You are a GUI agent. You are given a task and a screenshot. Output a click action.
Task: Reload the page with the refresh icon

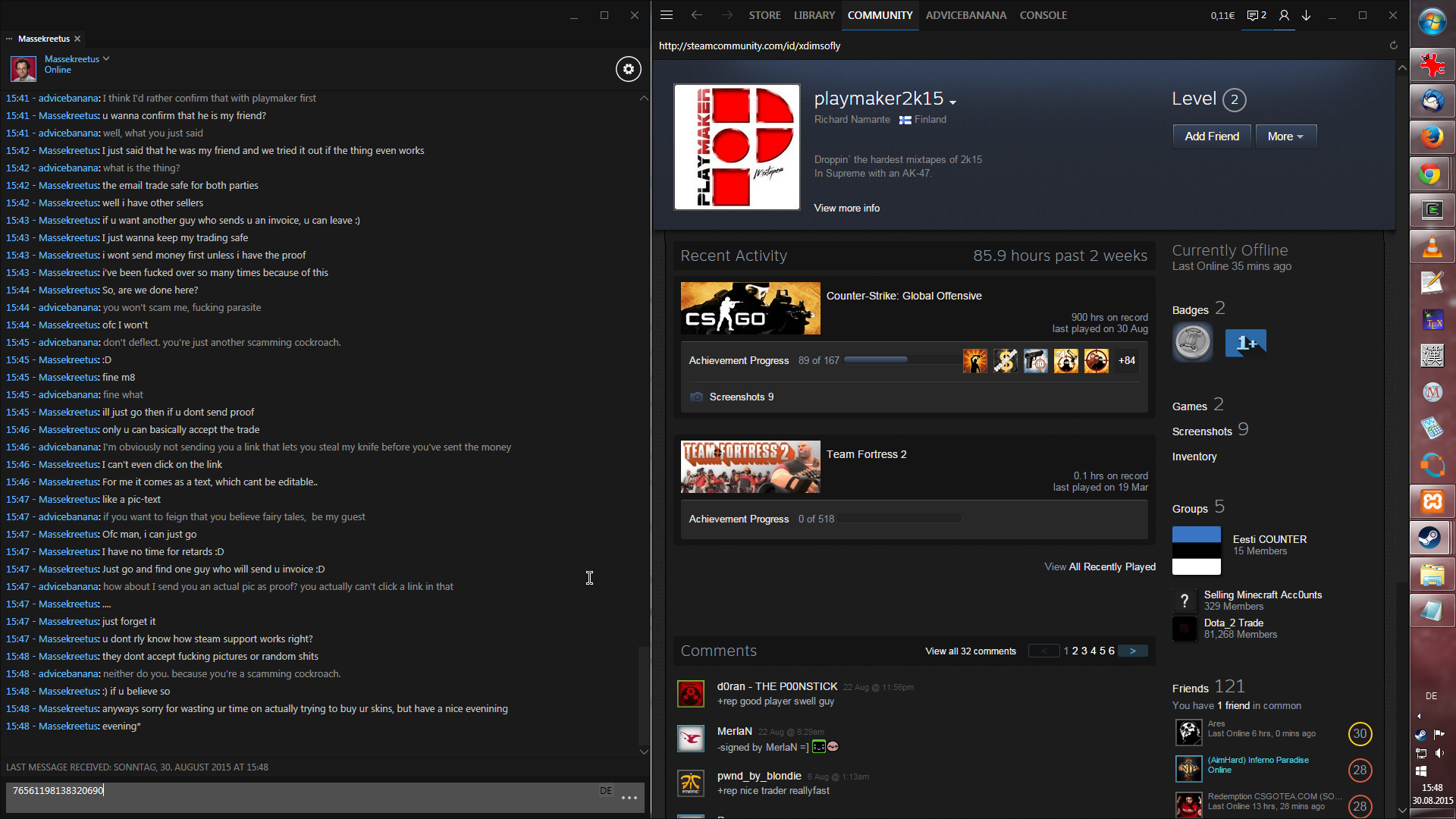click(x=1393, y=45)
